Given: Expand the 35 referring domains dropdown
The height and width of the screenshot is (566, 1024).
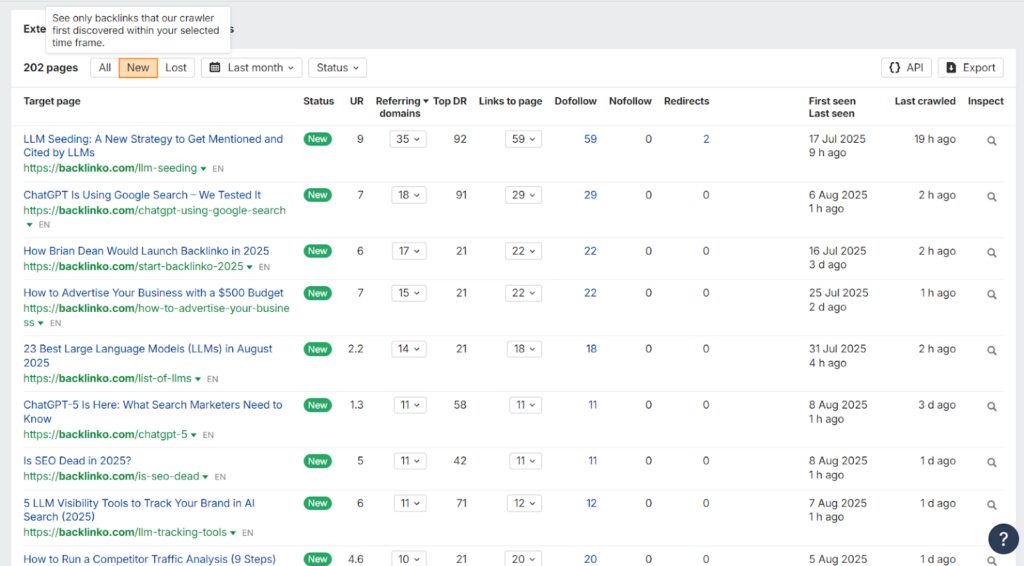Looking at the screenshot, I should (x=408, y=139).
